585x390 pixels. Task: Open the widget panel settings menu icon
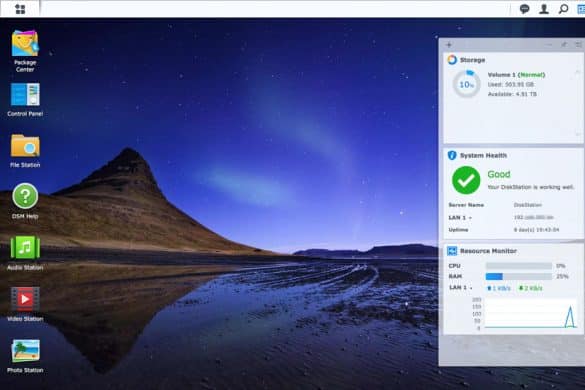coord(578,45)
